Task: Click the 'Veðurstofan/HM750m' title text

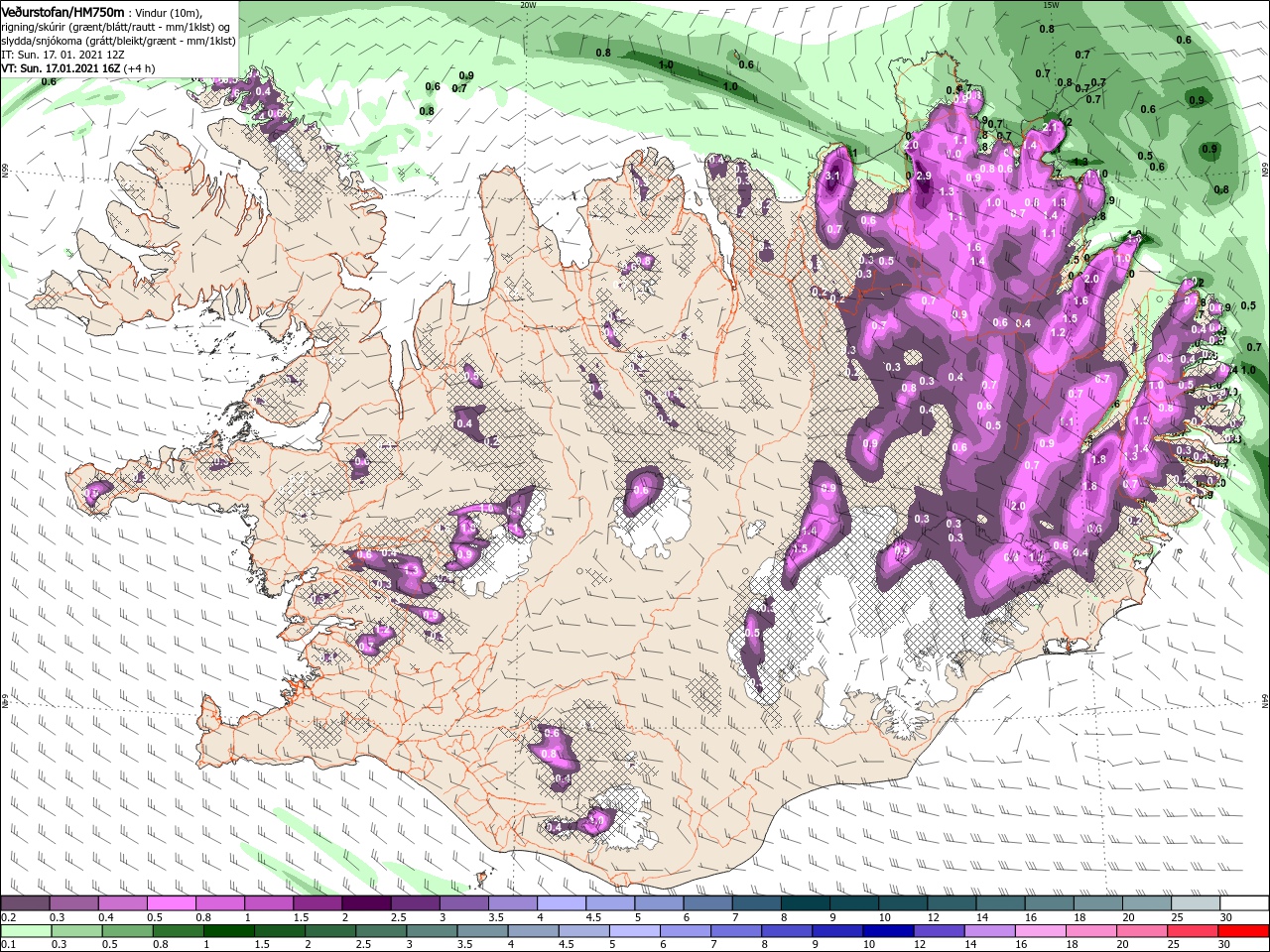Action: pos(63,11)
